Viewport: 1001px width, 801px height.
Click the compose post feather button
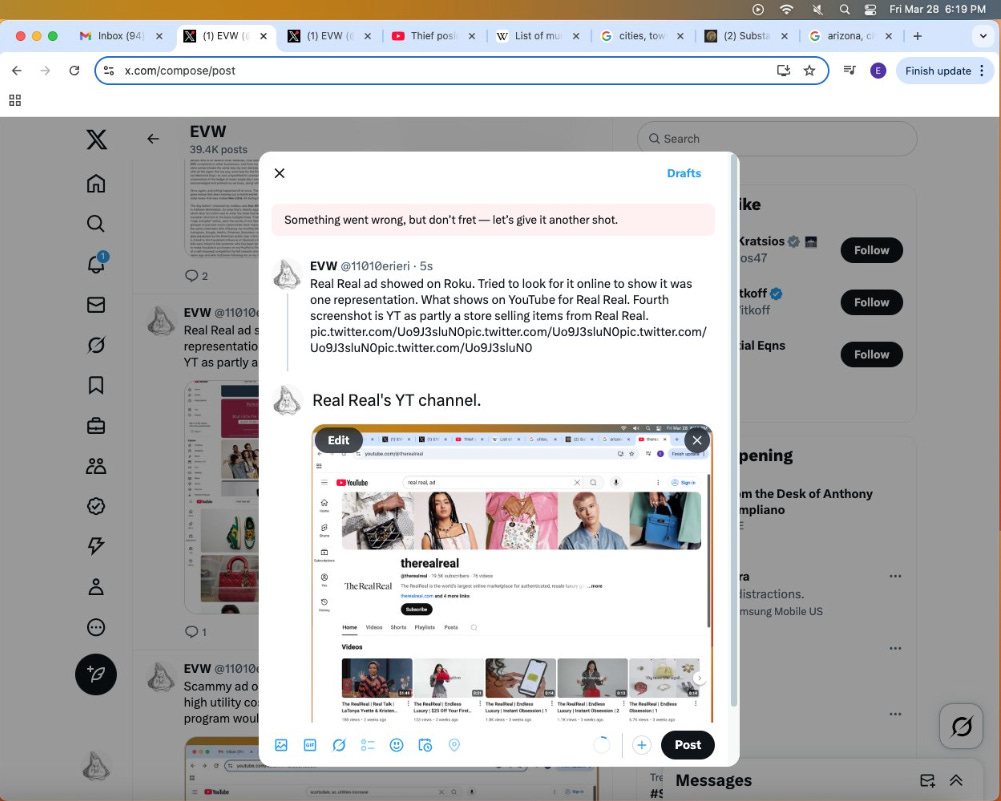(96, 674)
